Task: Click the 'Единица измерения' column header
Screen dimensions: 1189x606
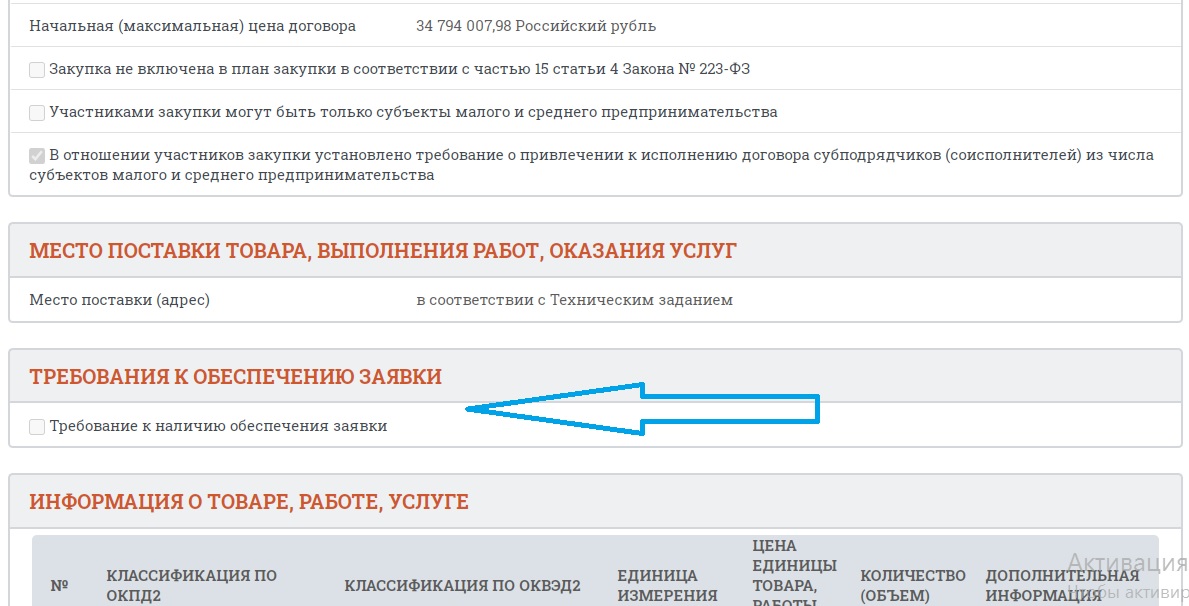Action: pyautogui.click(x=667, y=585)
